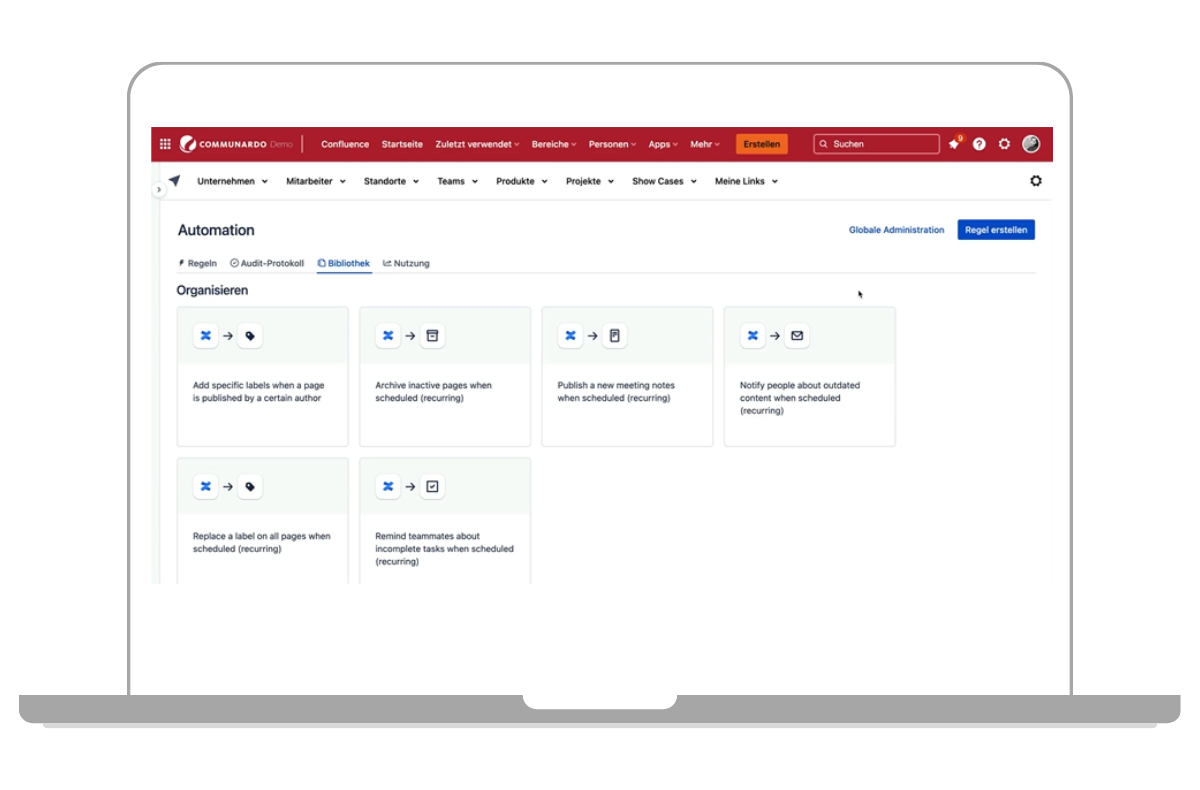Click the archive icon on the Archive inactive pages card
The width and height of the screenshot is (1200, 790).
pos(432,335)
